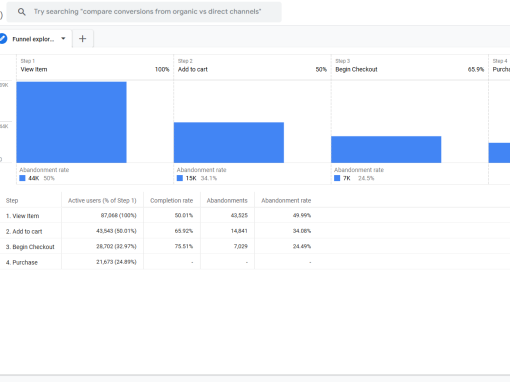Viewport: 510px width, 382px height.
Task: Click the Funnel exploration tab icon
Action: 3,39
